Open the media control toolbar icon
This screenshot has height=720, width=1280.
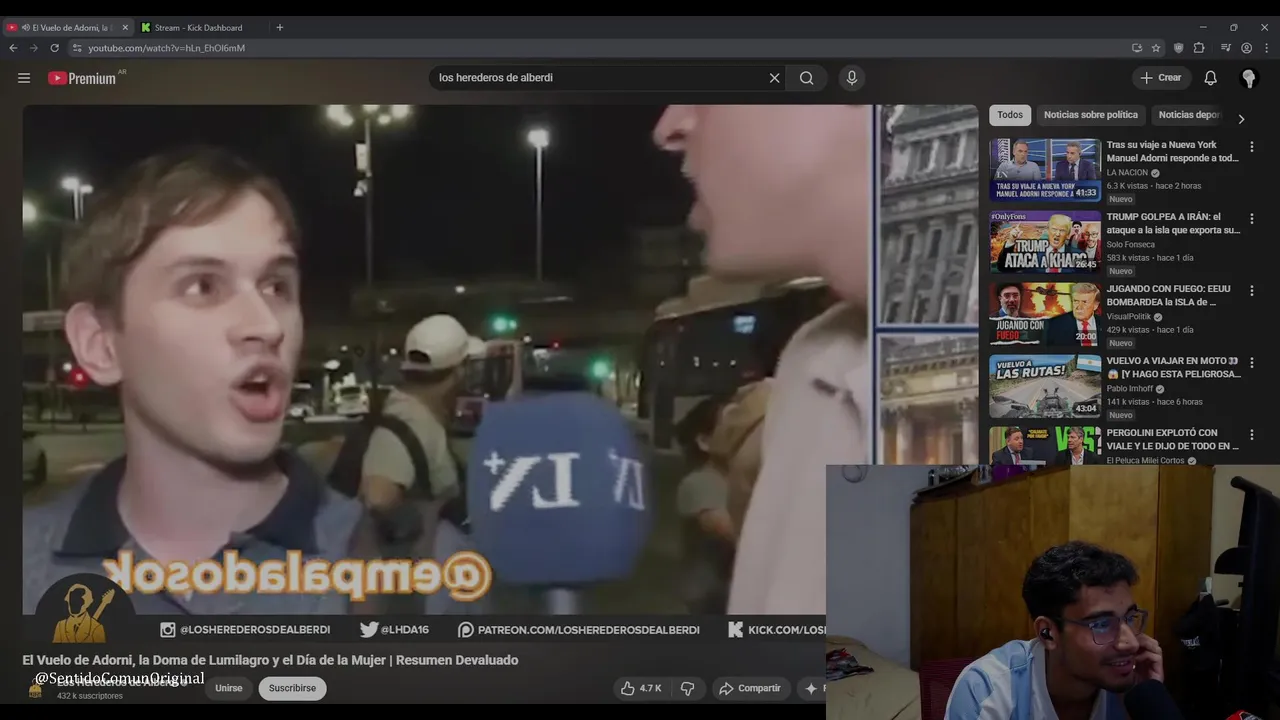tap(1226, 48)
